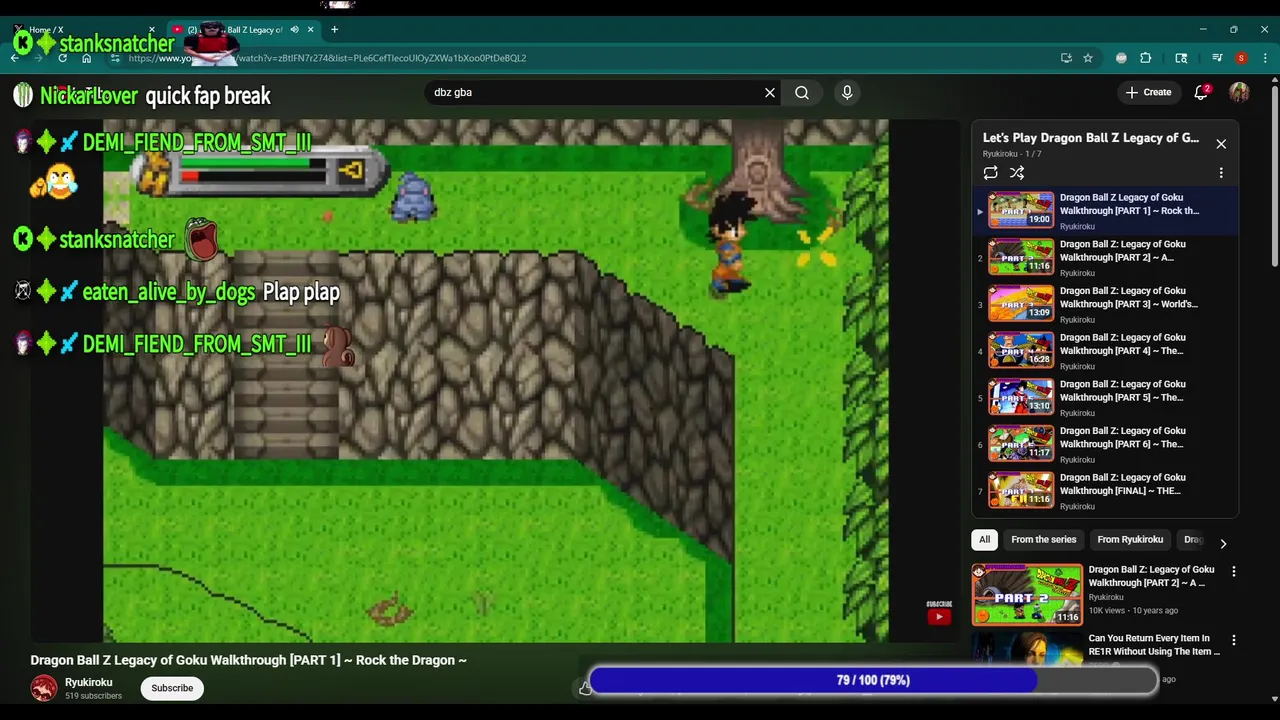Open 'Can You Return Every Item in RE1R' title
The width and height of the screenshot is (1280, 720).
(1154, 645)
